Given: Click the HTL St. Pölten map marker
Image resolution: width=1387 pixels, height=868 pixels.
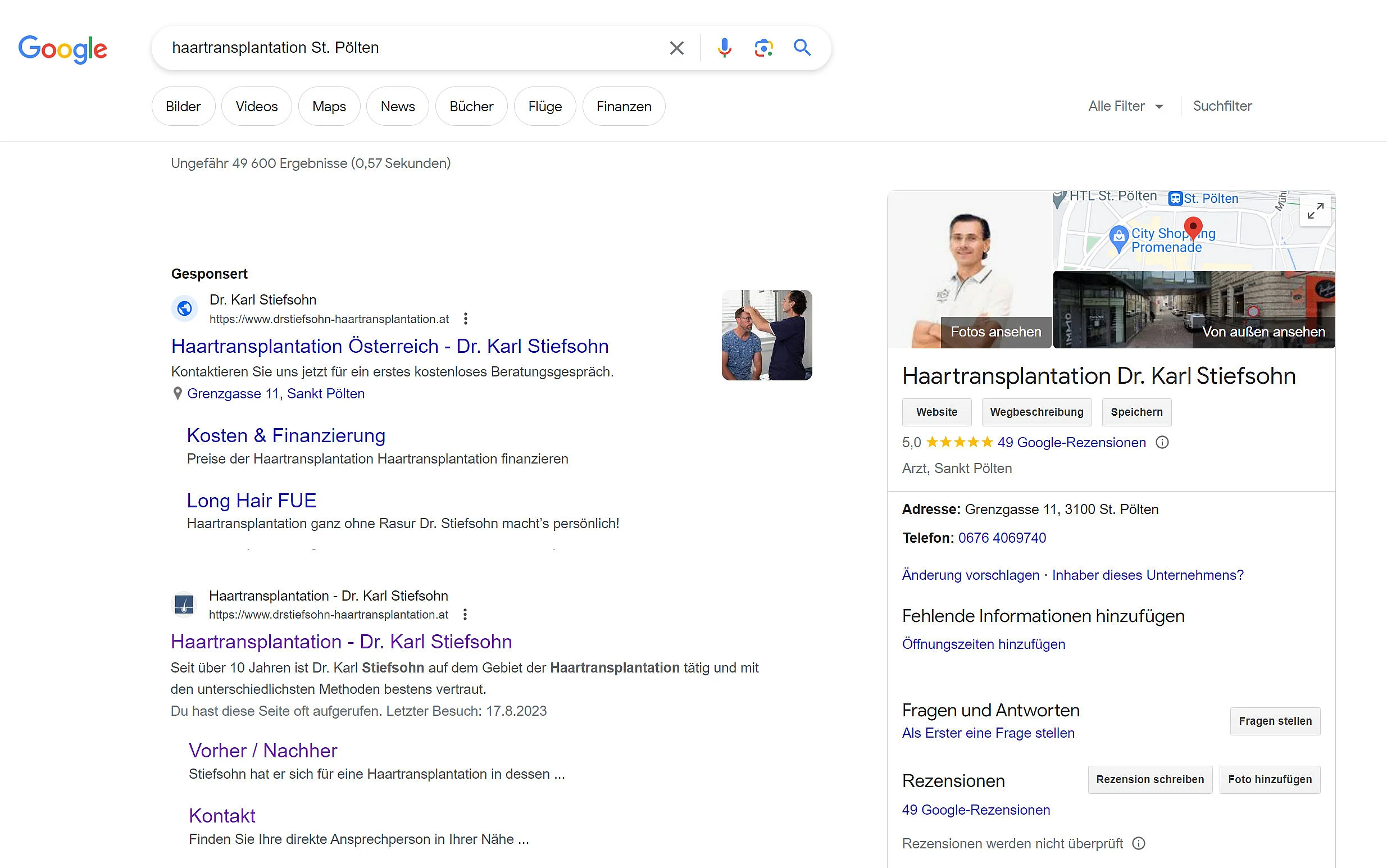Looking at the screenshot, I should pos(1059,199).
